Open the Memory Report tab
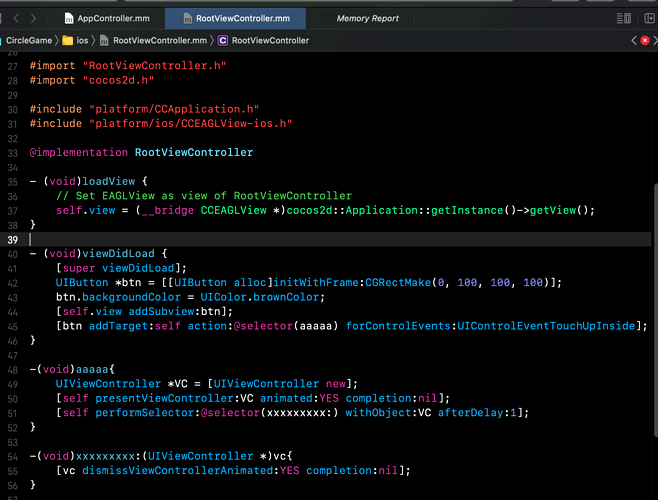The height and width of the screenshot is (500, 658). tap(367, 18)
